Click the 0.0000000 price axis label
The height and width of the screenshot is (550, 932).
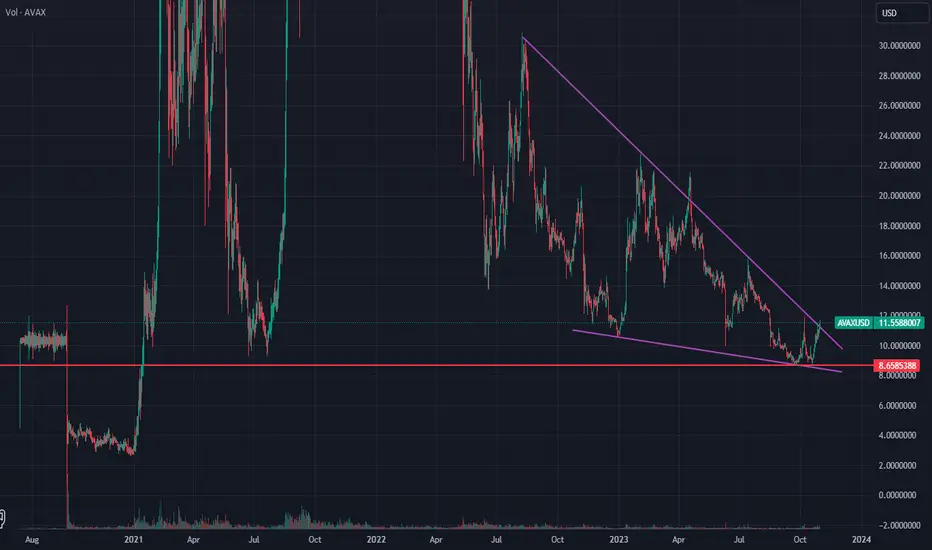(x=899, y=495)
